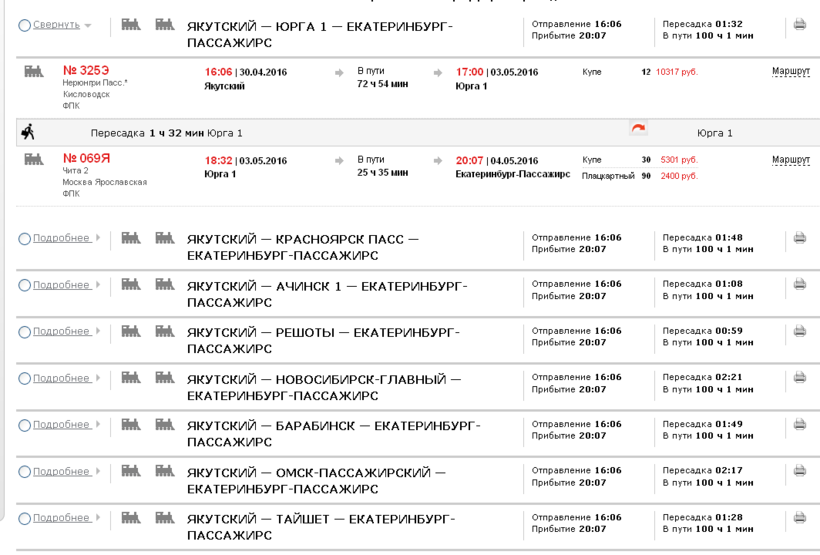Select Купе price 10317 руб.
Screen dimensions: 820x555
click(677, 72)
